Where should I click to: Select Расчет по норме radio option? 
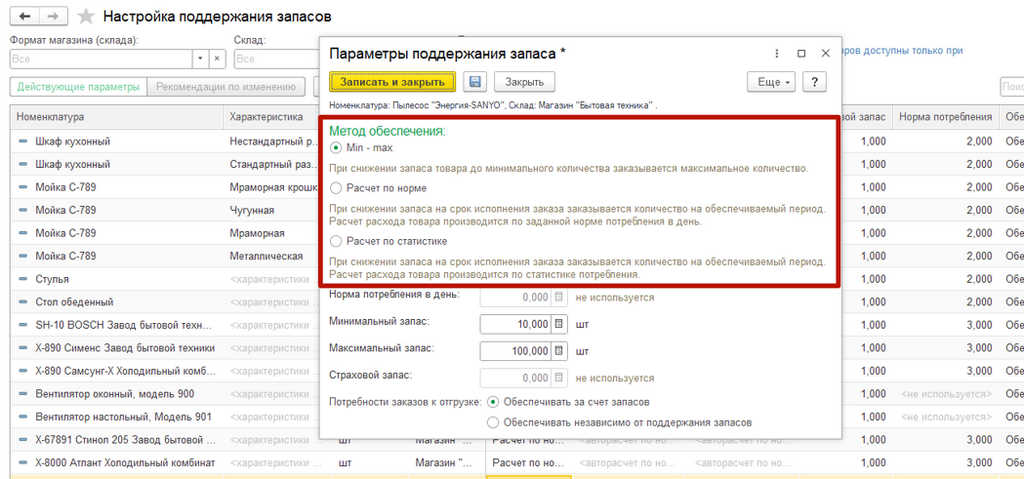pyautogui.click(x=336, y=188)
